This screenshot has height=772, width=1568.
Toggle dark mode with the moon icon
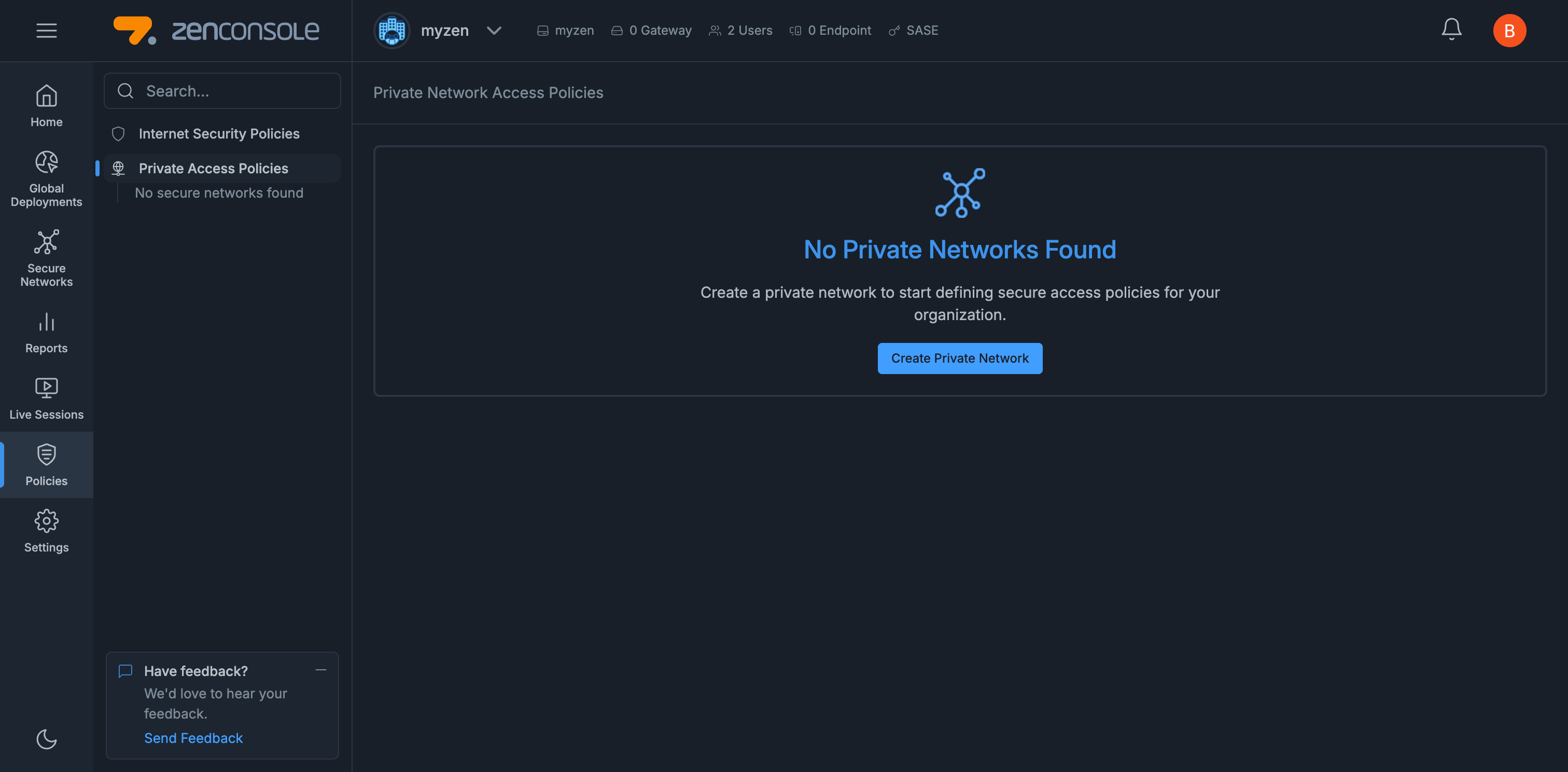(x=46, y=739)
